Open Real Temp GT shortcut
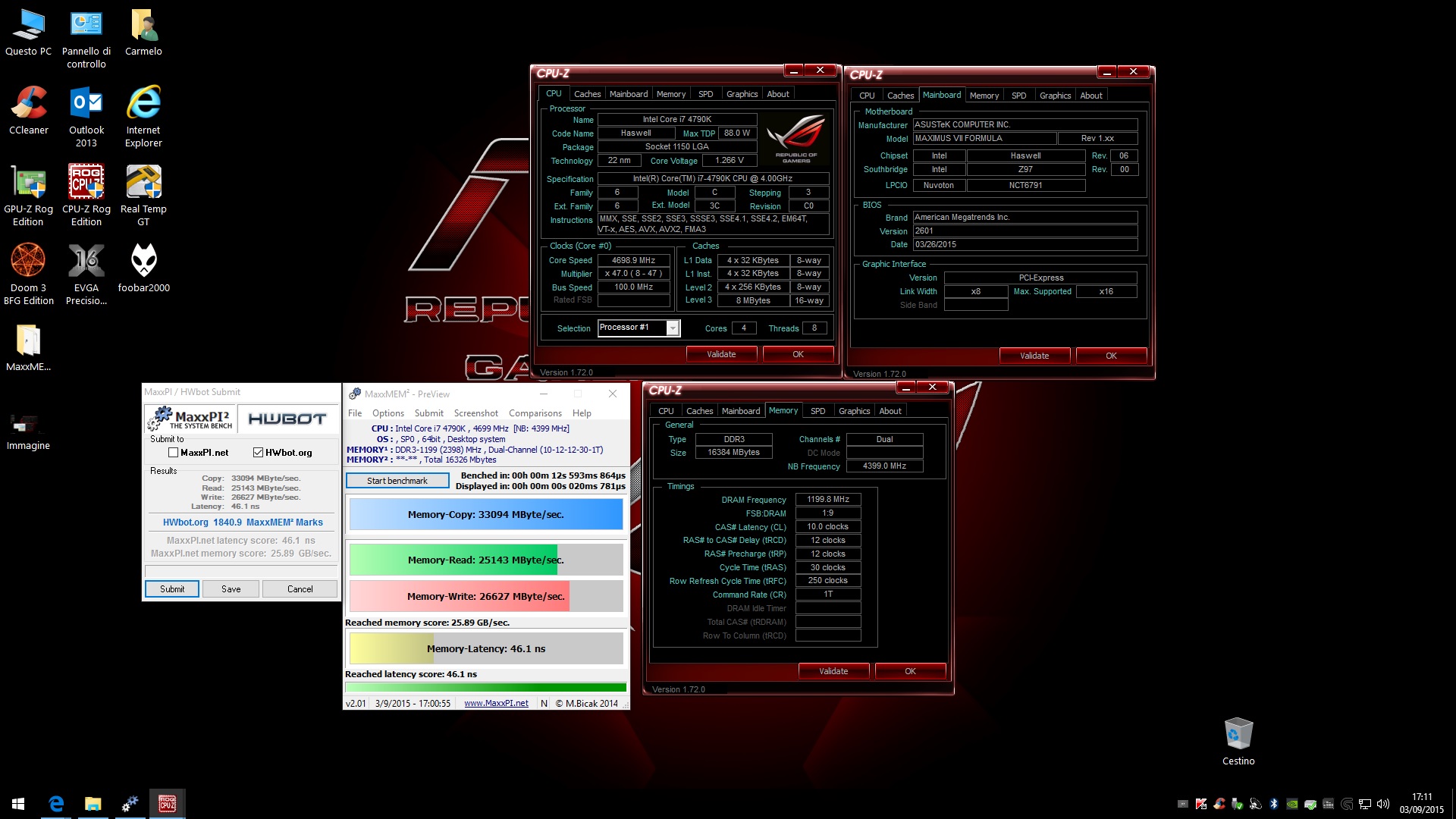This screenshot has height=819, width=1456. 143,196
